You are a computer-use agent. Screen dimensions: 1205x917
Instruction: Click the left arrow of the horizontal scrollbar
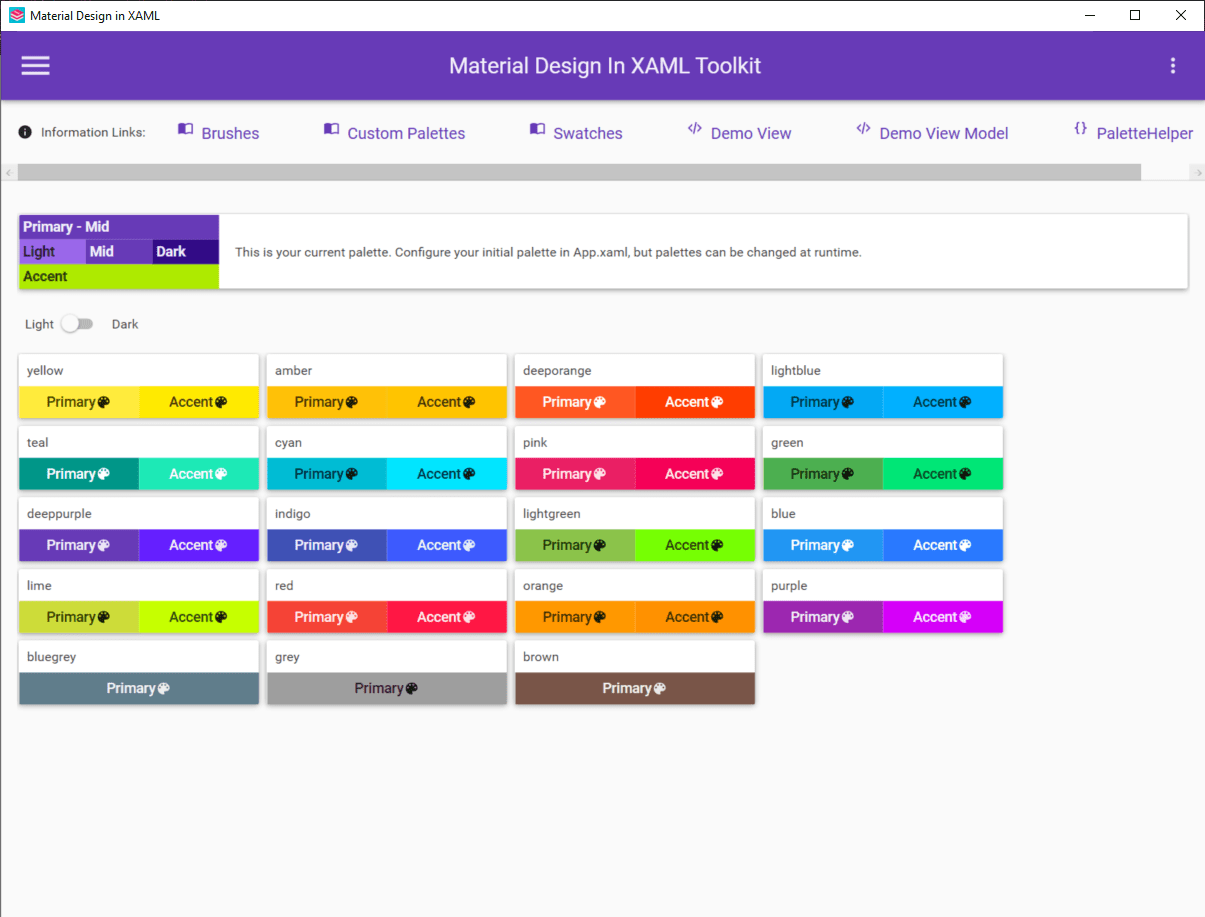9,172
